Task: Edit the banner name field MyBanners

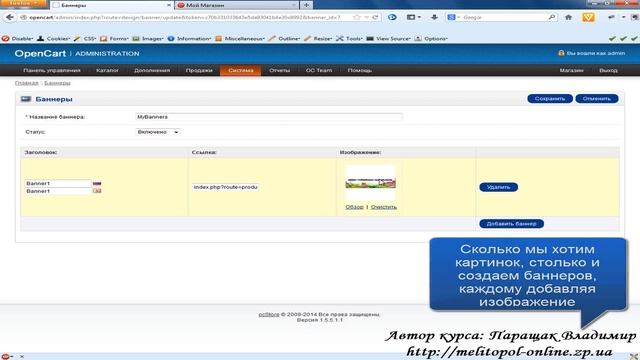Action: click(x=269, y=117)
